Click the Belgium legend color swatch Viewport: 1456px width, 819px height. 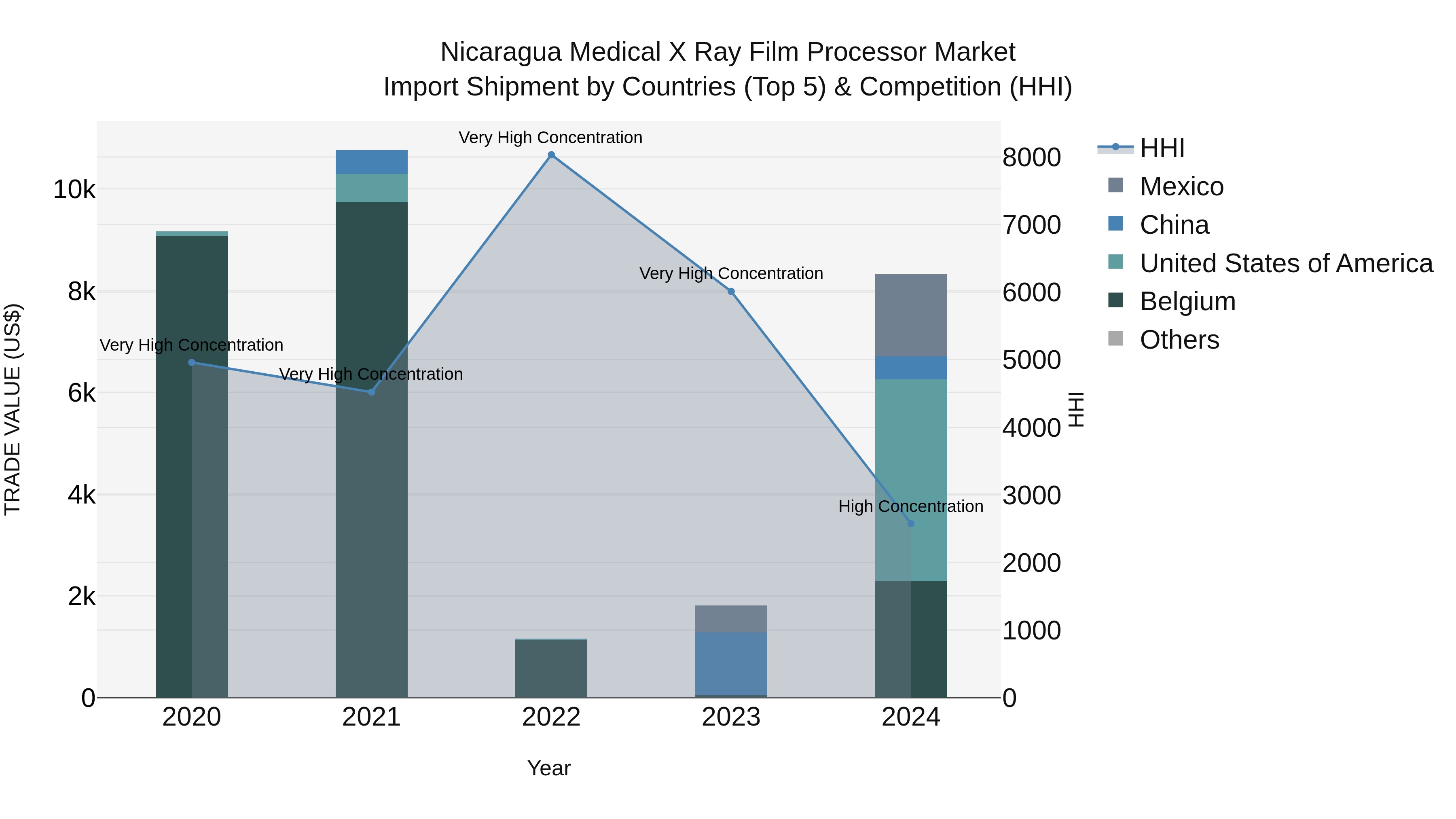coord(1116,300)
